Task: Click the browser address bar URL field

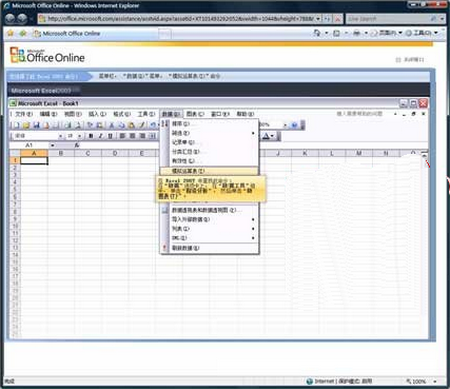Action: 181,19
